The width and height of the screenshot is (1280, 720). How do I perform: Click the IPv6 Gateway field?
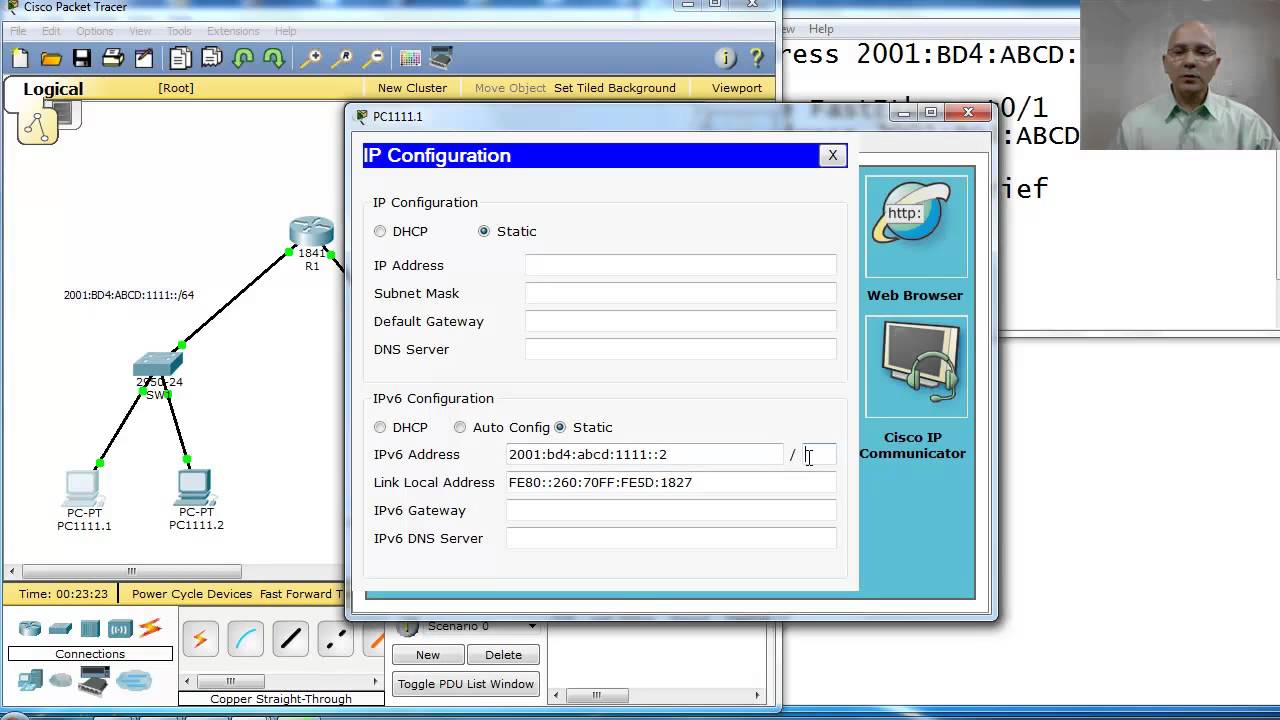[x=671, y=510]
